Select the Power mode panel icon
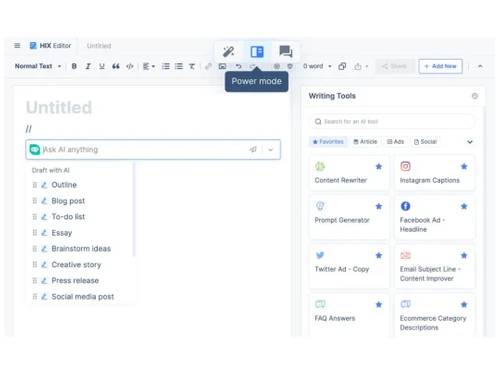Screen dimensions: 500x375 pos(257,52)
